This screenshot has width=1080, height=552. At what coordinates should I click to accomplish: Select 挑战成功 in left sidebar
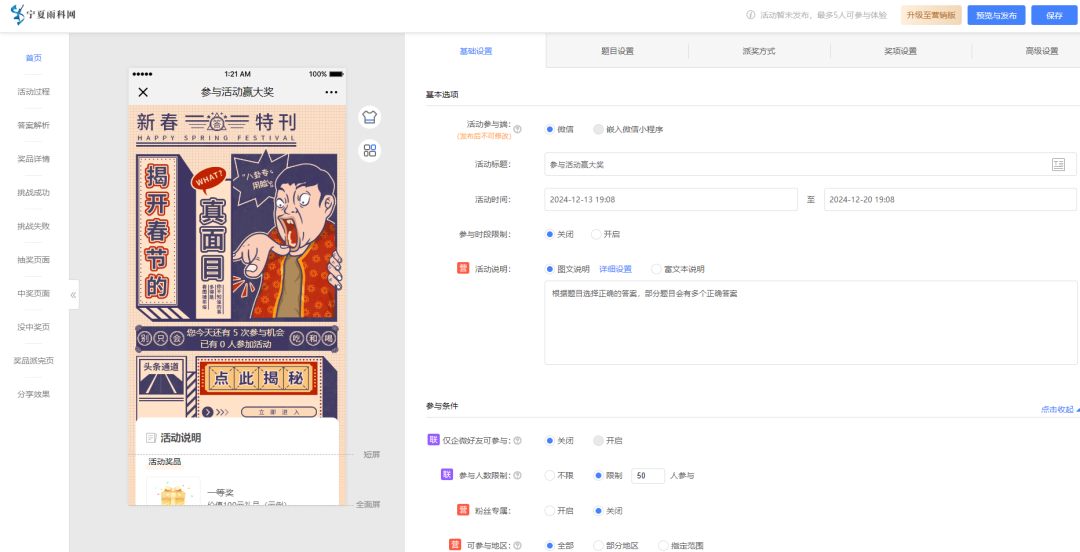(34, 193)
